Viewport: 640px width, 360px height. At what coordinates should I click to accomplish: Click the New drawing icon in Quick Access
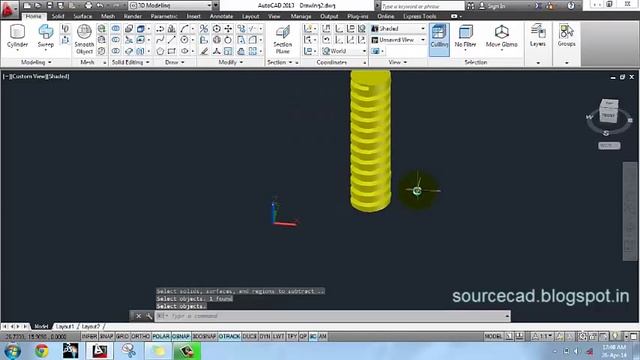point(27,5)
